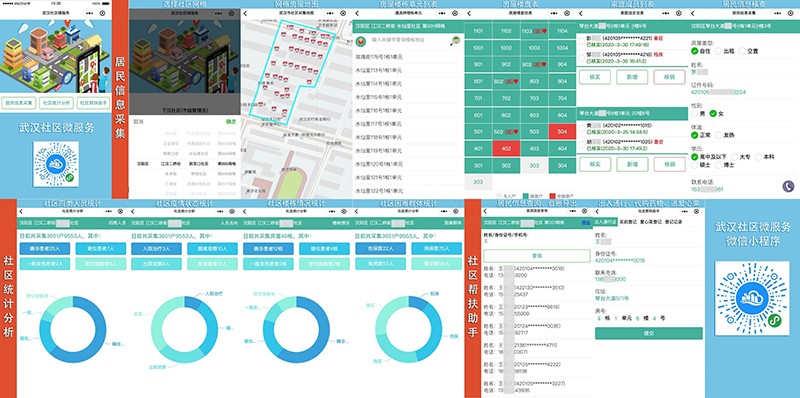Switch to the 登记记录 tab
800x398 pixels.
672,222
